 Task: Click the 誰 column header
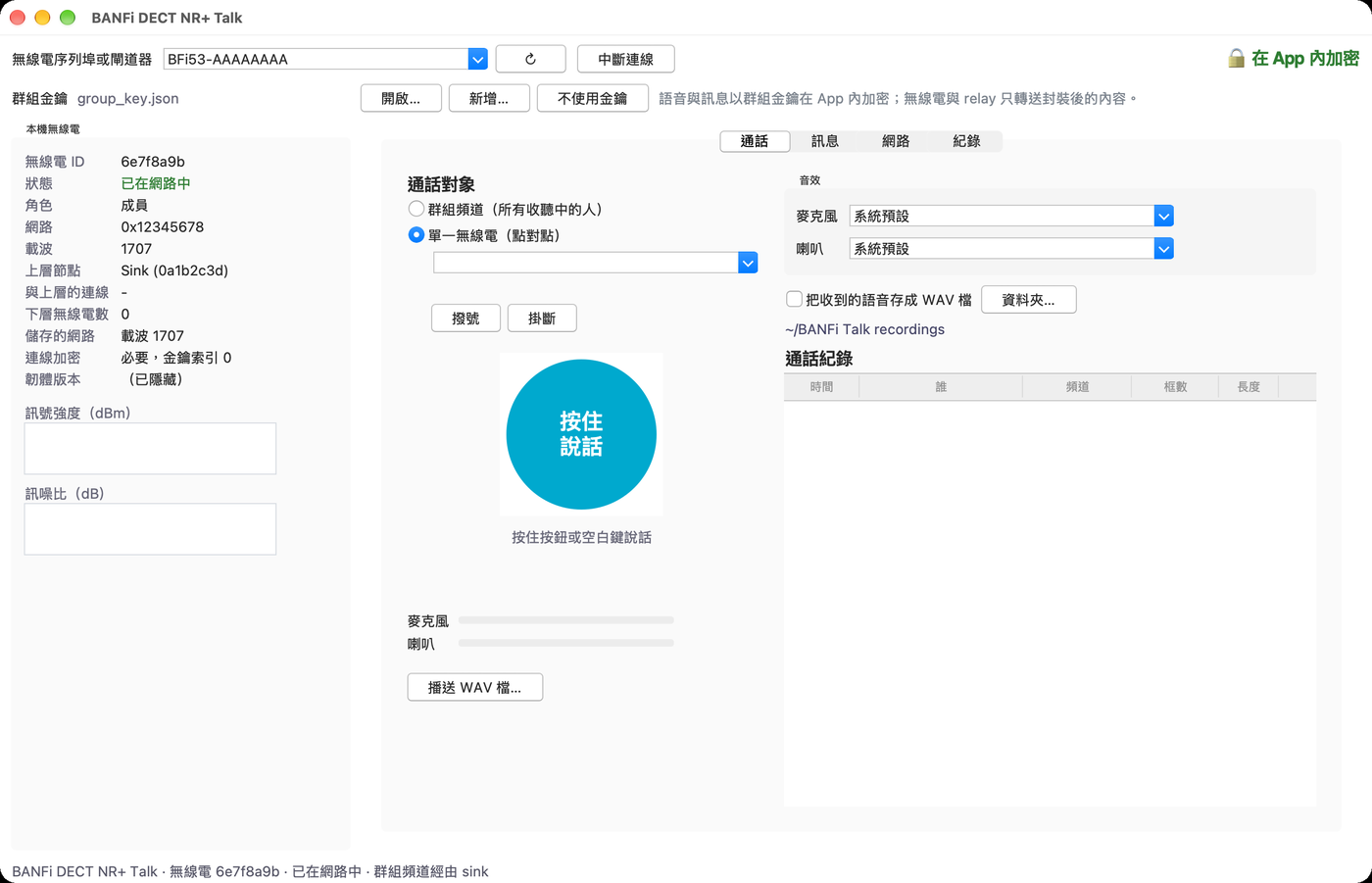941,387
